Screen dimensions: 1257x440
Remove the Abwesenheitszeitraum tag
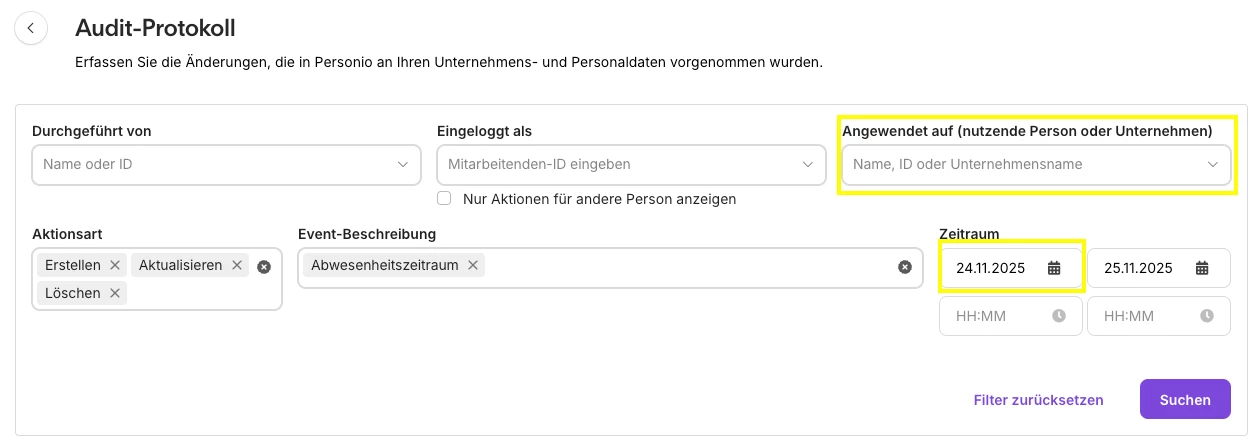(473, 265)
